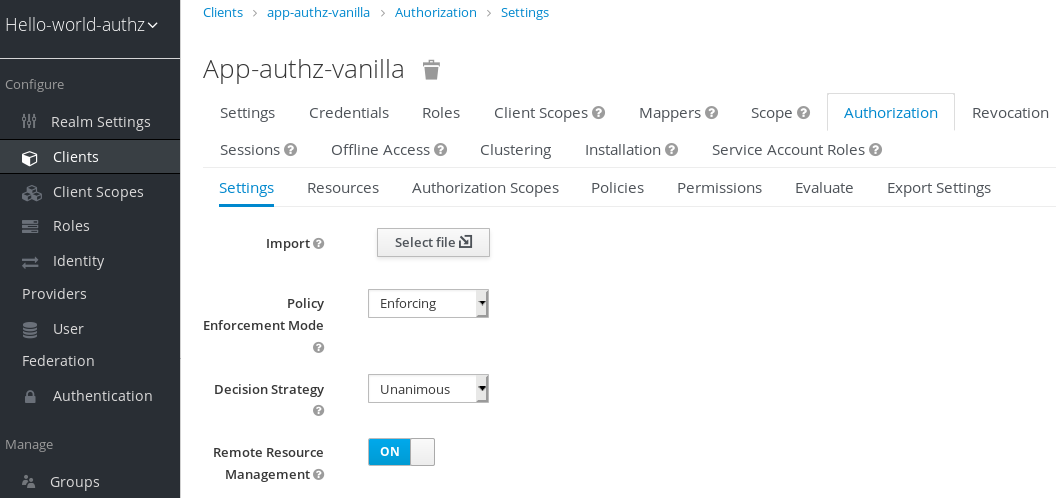Expand the Hello-world-authz realm selector
1056x498 pixels.
coord(82,25)
